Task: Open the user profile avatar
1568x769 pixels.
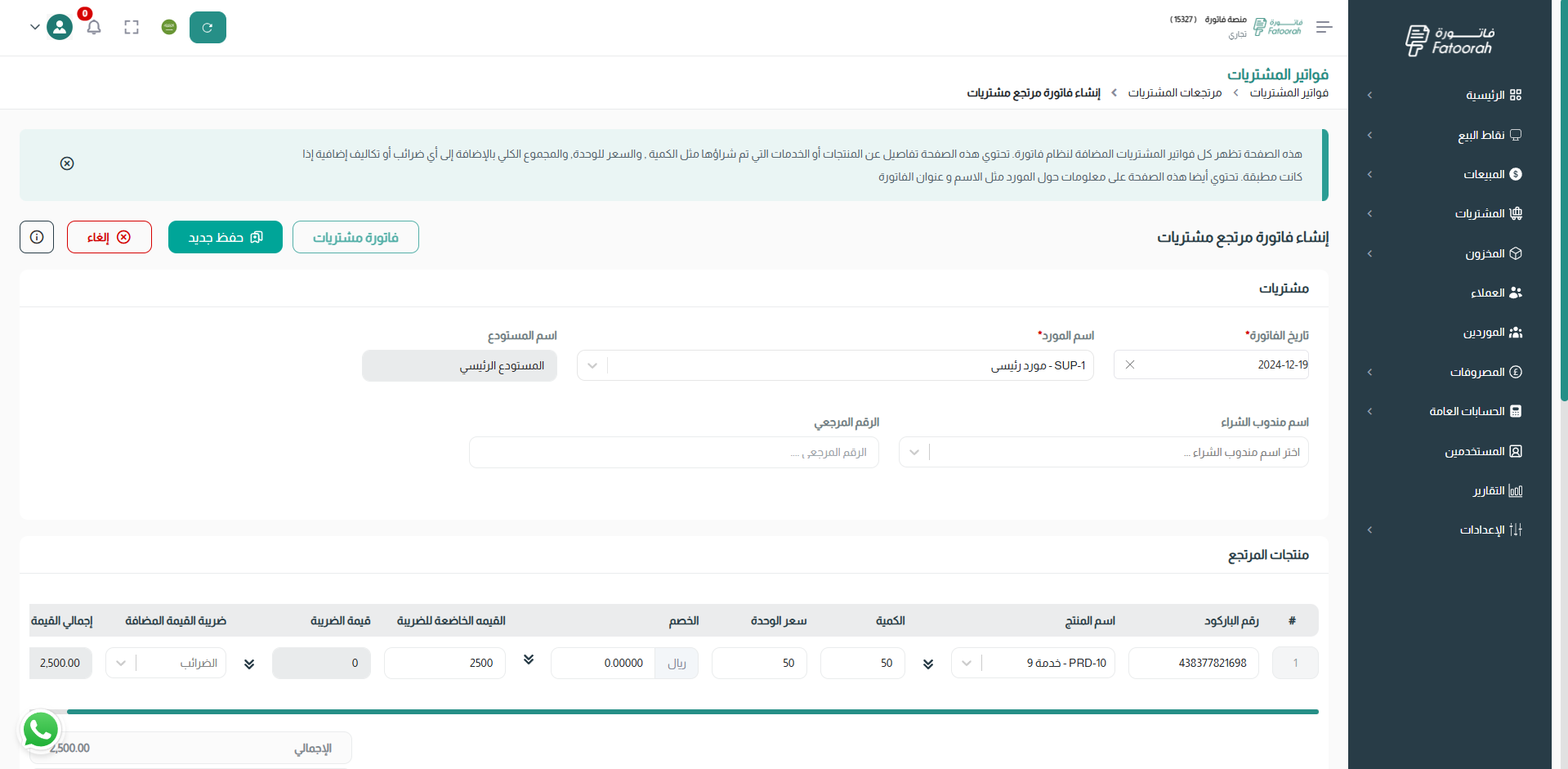Action: click(60, 27)
